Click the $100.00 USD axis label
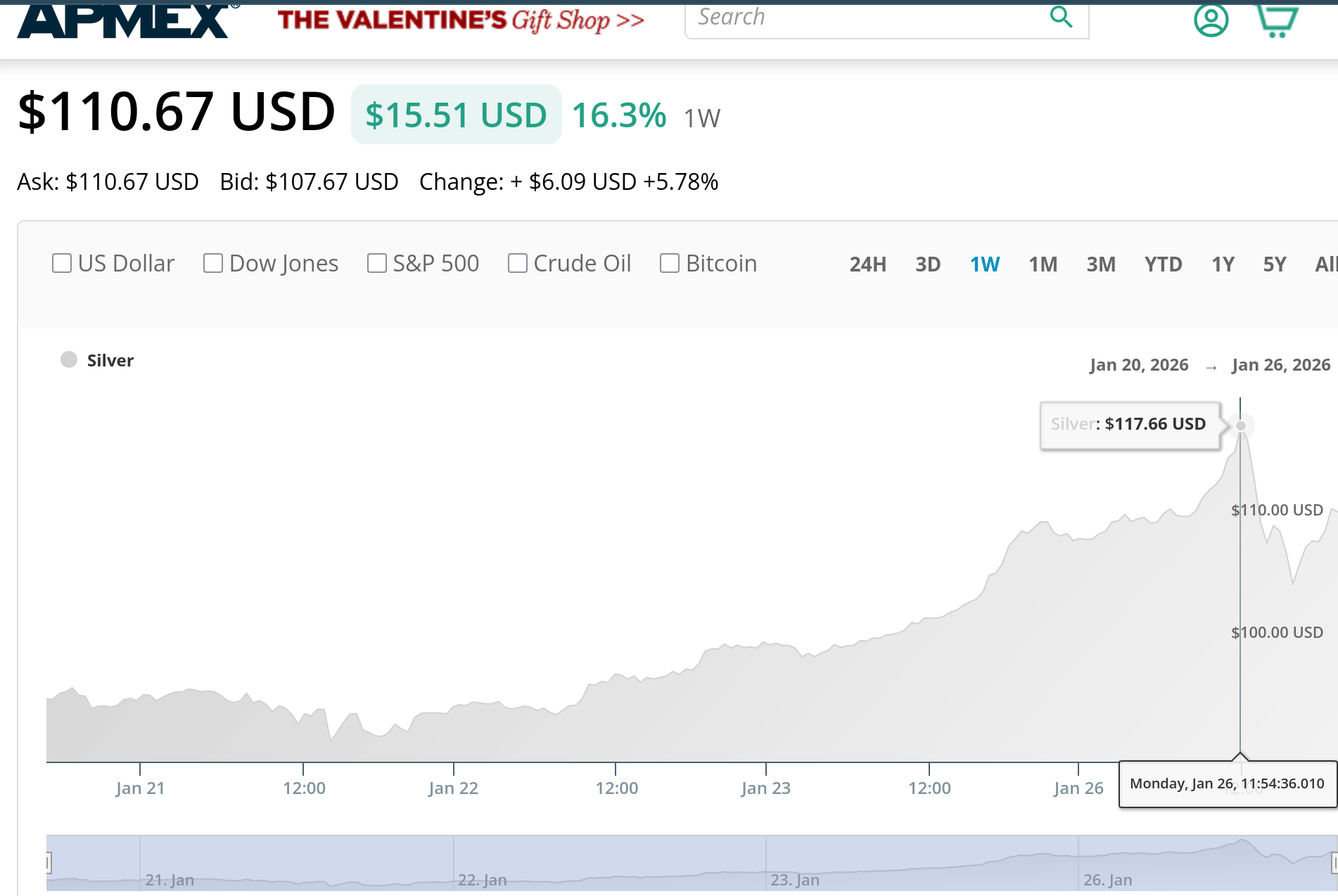Image resolution: width=1338 pixels, height=896 pixels. coord(1277,632)
